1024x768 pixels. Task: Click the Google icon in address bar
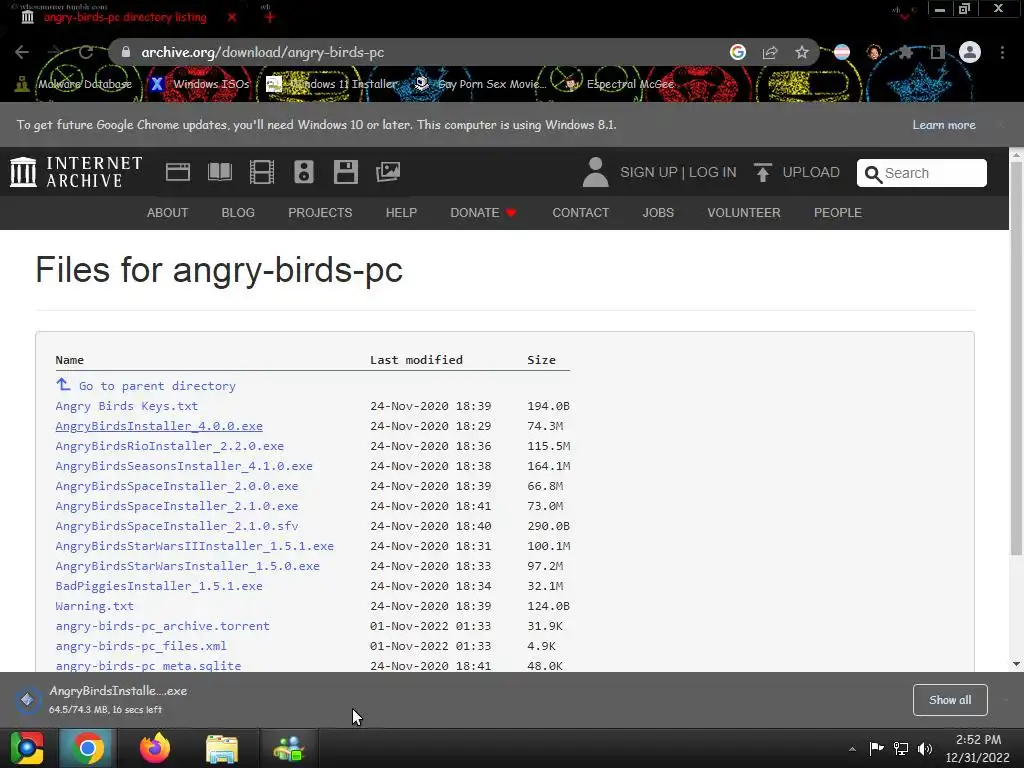click(738, 52)
